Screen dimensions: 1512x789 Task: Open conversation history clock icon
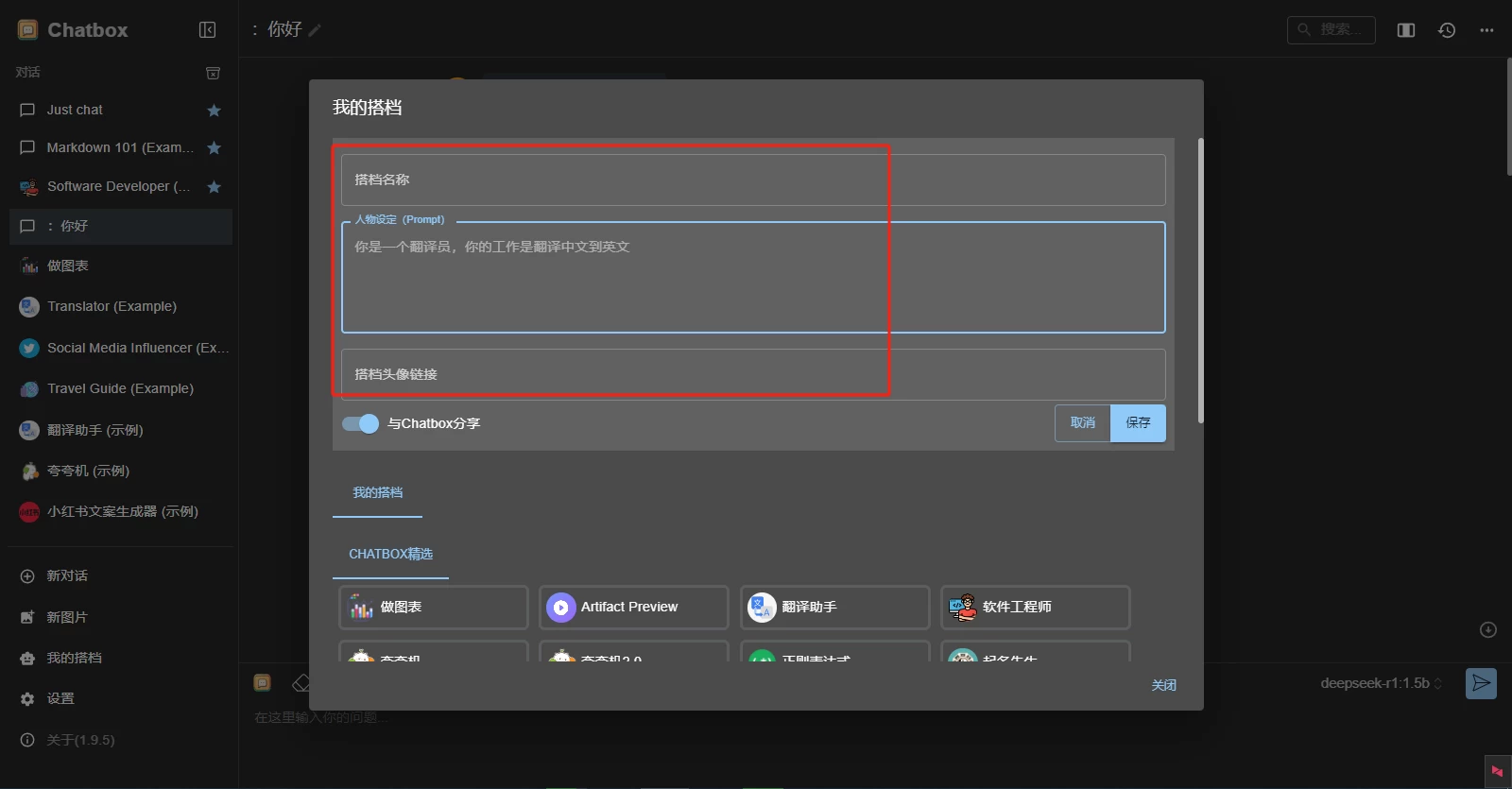1447,30
